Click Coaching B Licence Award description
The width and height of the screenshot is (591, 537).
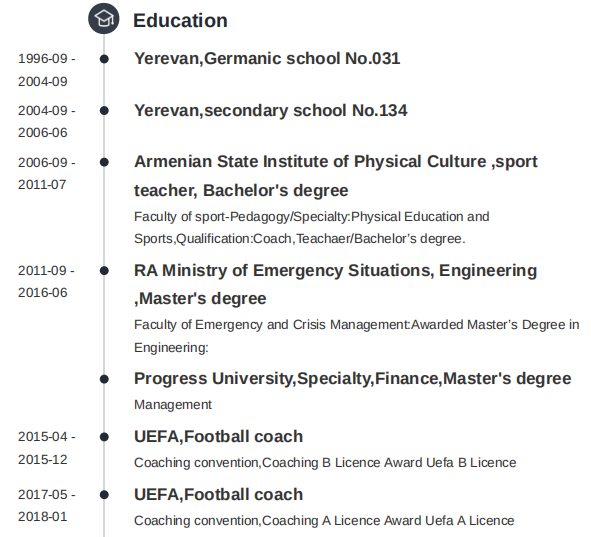pos(325,462)
